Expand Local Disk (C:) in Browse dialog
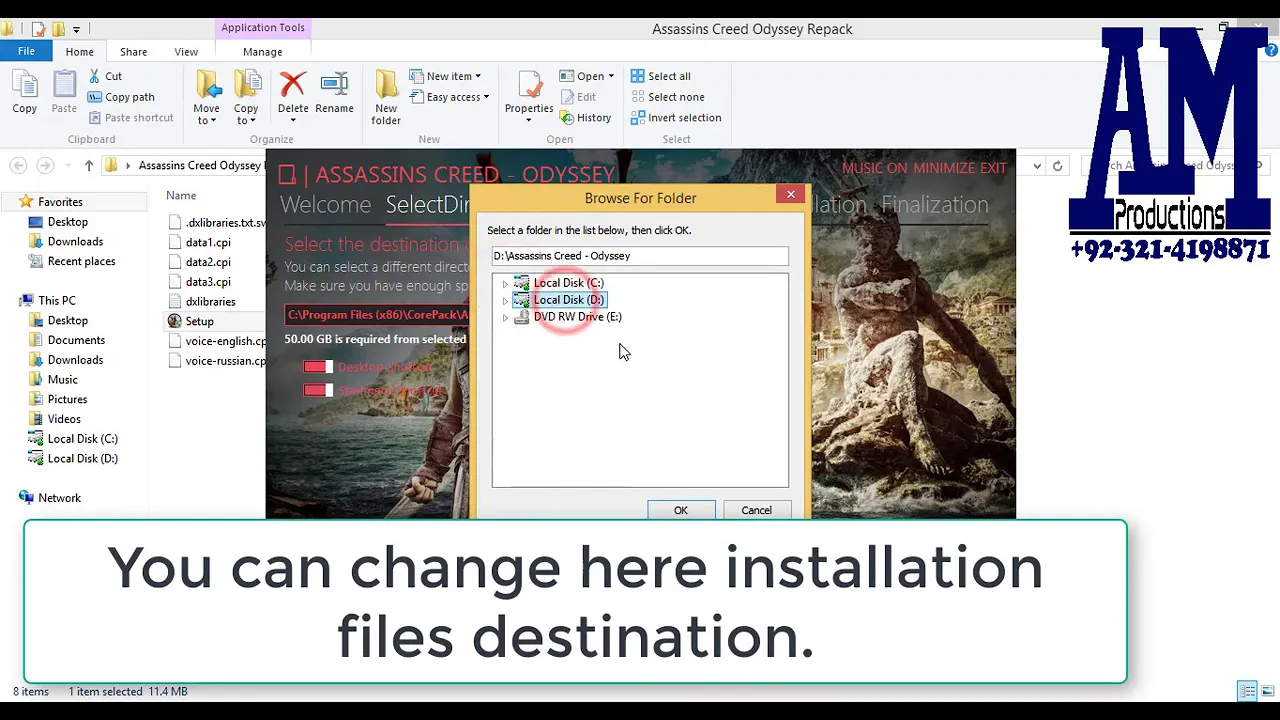Viewport: 1280px width, 720px height. (x=505, y=284)
